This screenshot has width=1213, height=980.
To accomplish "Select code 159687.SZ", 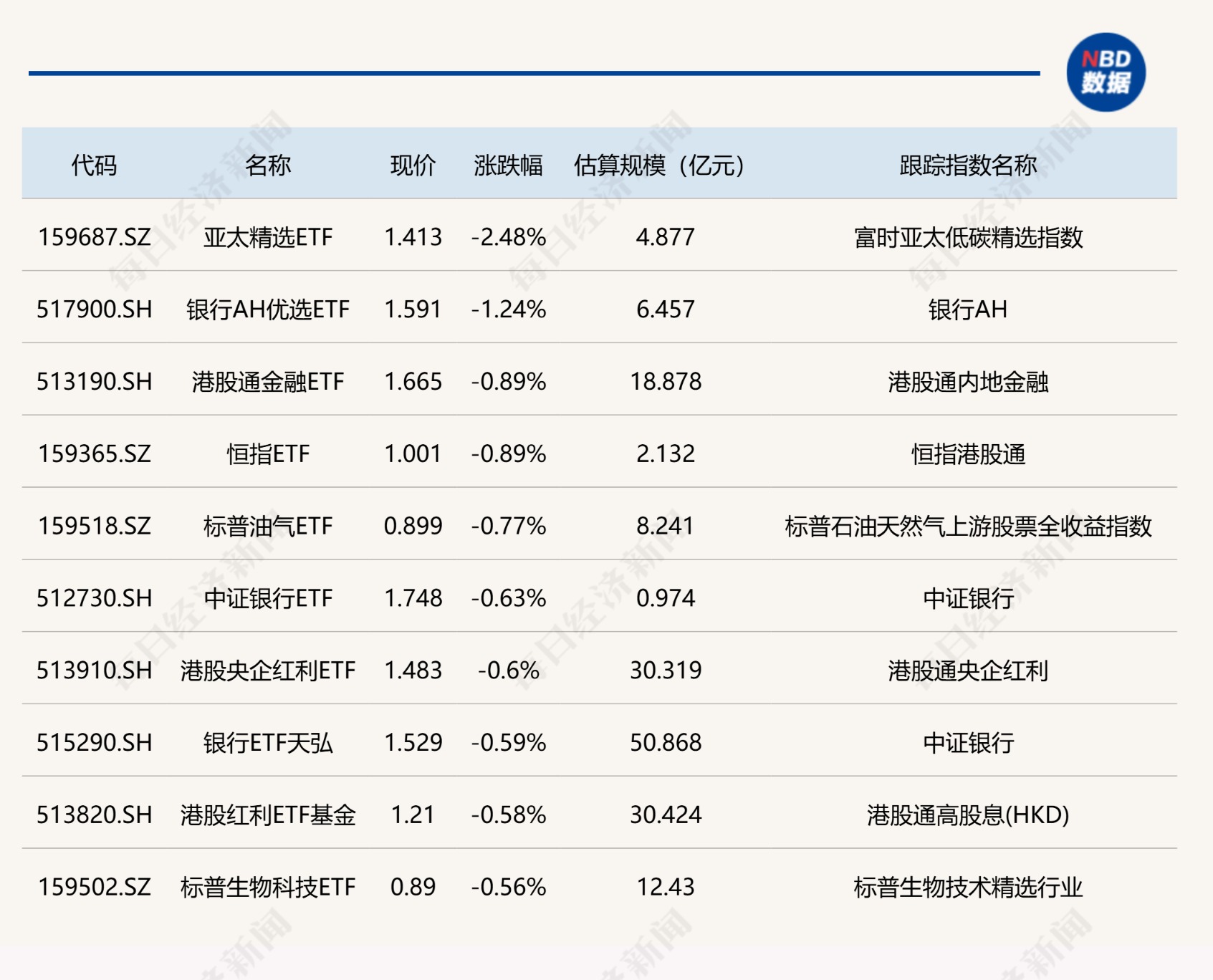I will coord(94,238).
